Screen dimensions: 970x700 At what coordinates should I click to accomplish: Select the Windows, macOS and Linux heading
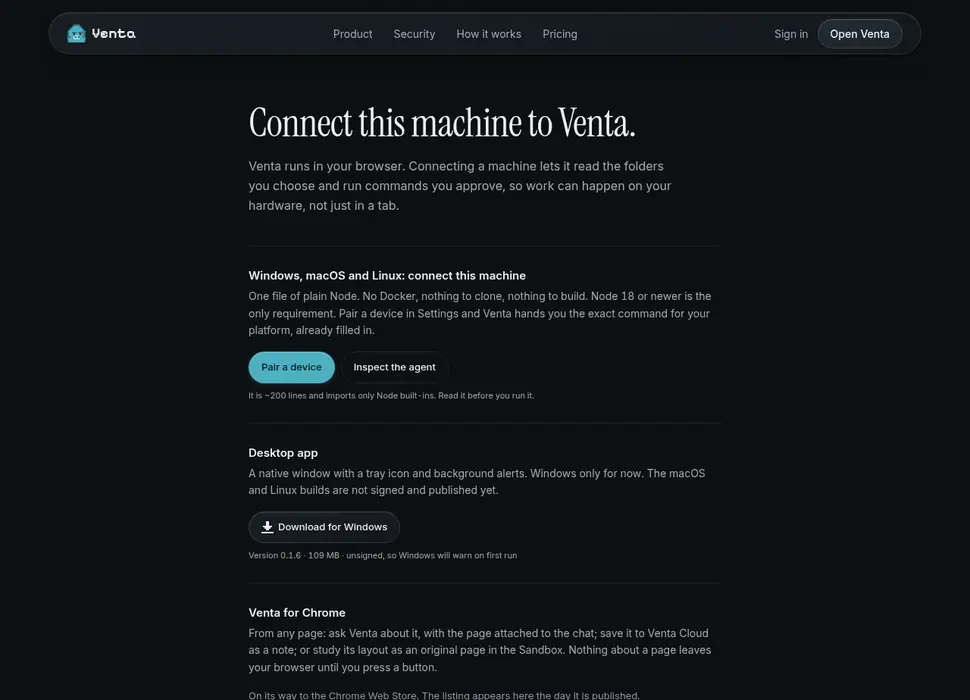click(387, 276)
